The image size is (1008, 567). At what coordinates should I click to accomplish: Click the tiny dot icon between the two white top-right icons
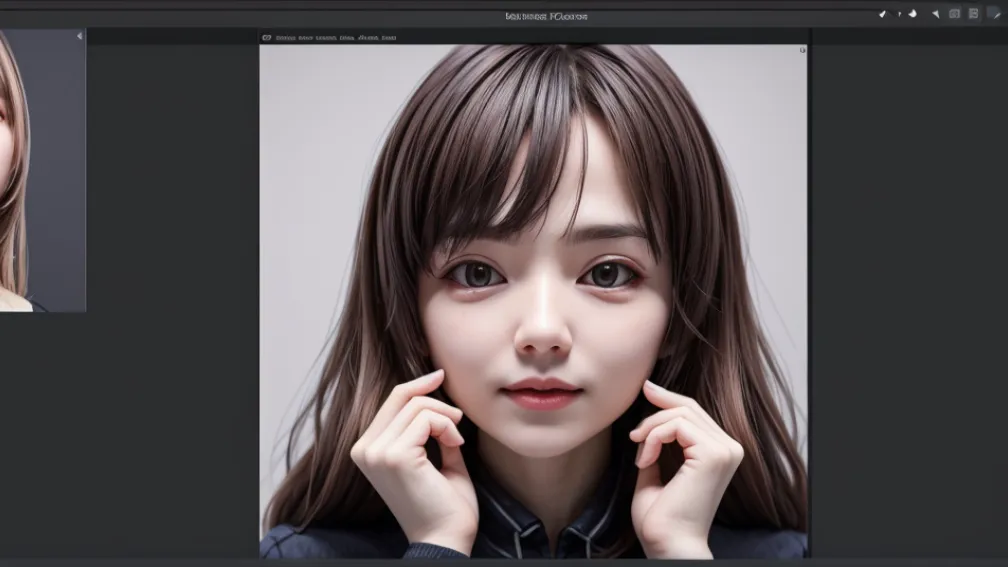coord(898,14)
